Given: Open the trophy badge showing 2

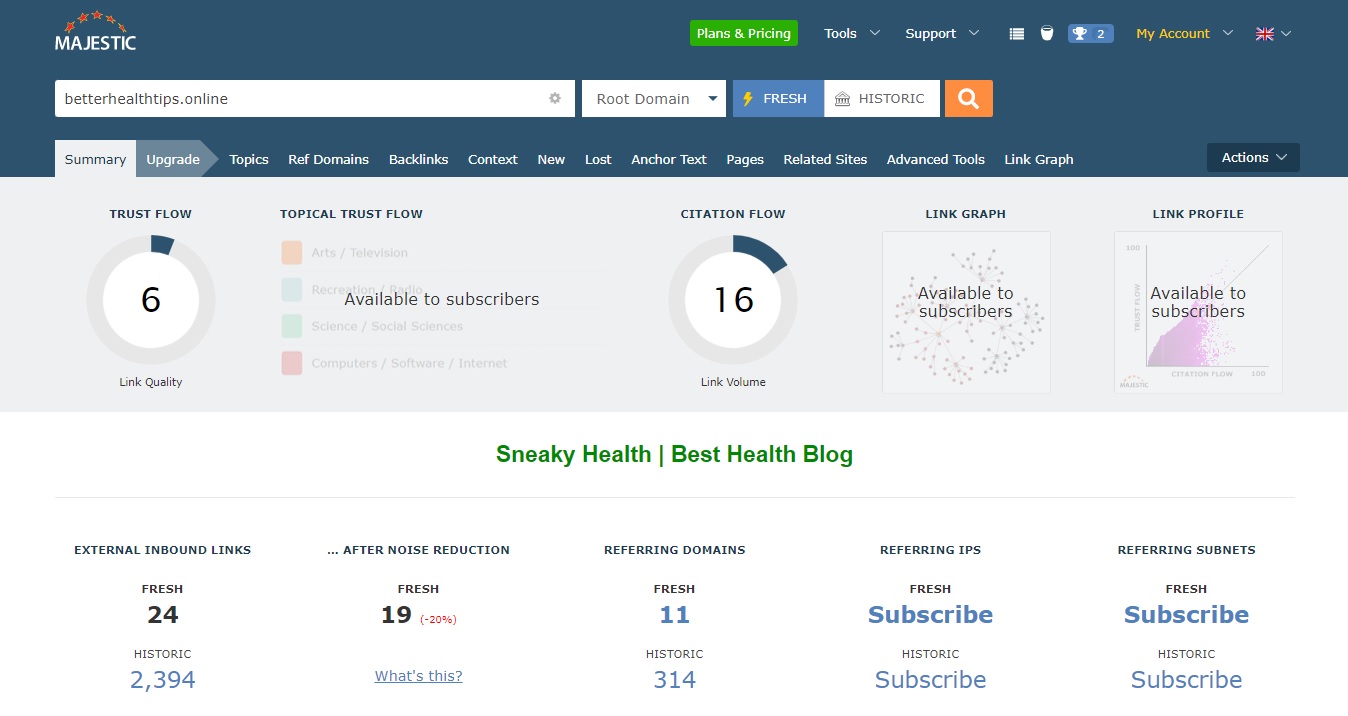Looking at the screenshot, I should coord(1090,33).
